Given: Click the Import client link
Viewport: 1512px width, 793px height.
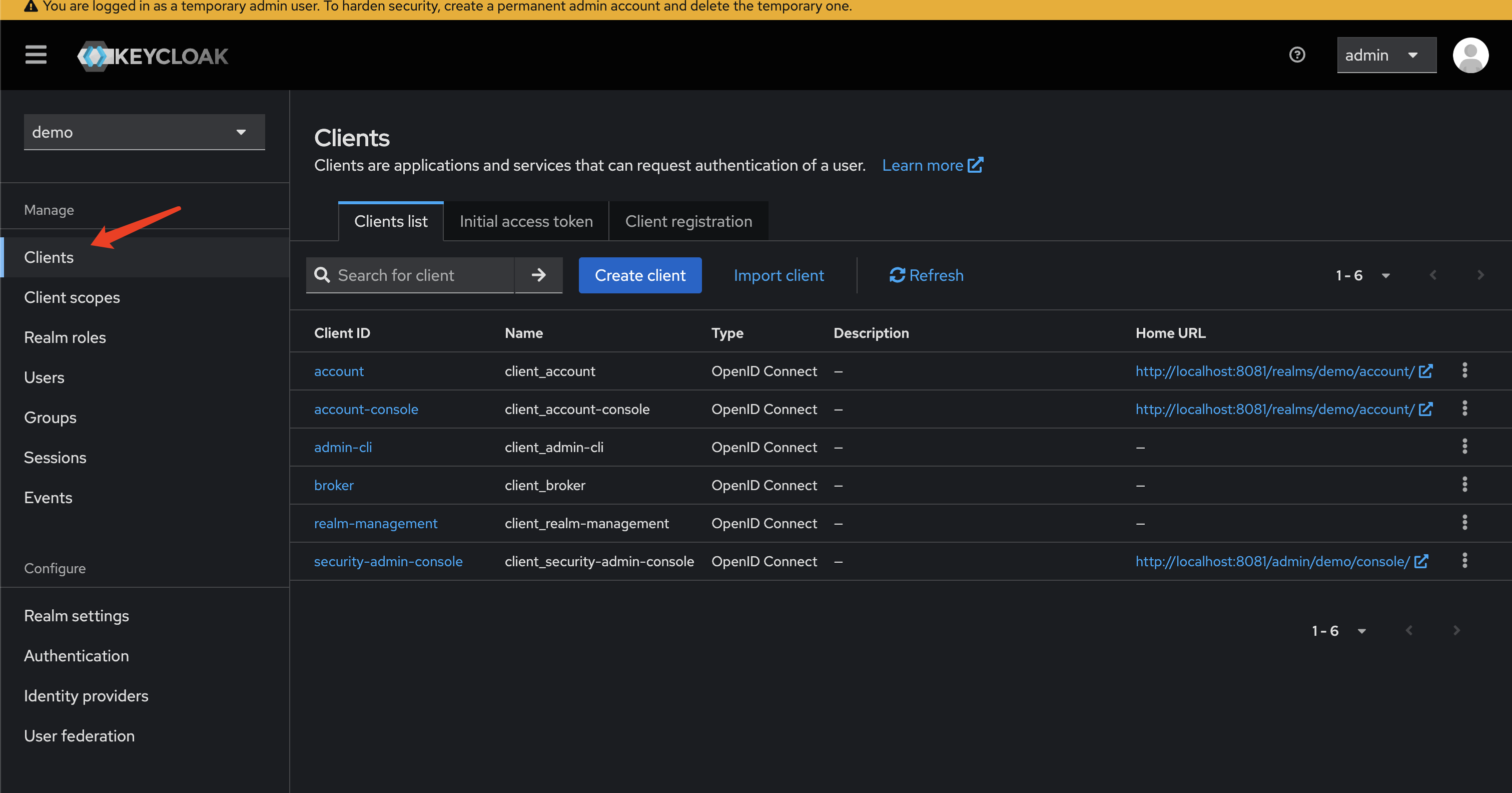Looking at the screenshot, I should (x=779, y=275).
